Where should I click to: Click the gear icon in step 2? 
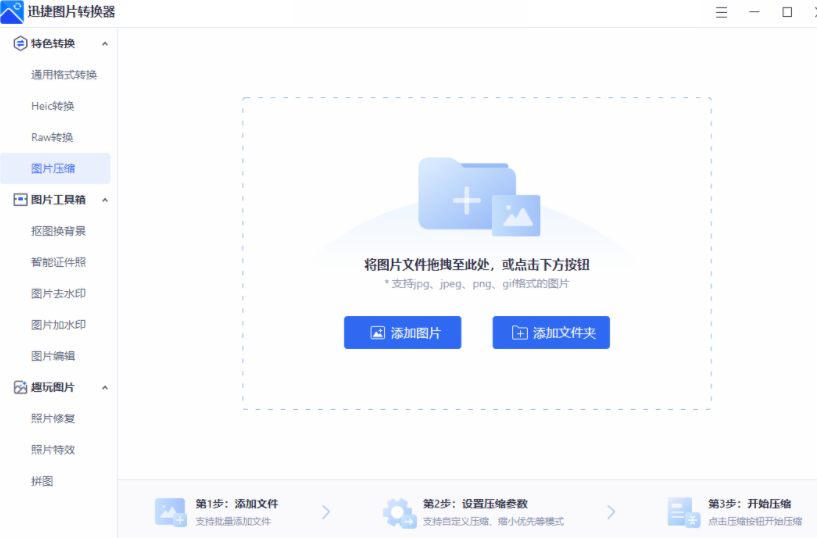pyautogui.click(x=399, y=512)
